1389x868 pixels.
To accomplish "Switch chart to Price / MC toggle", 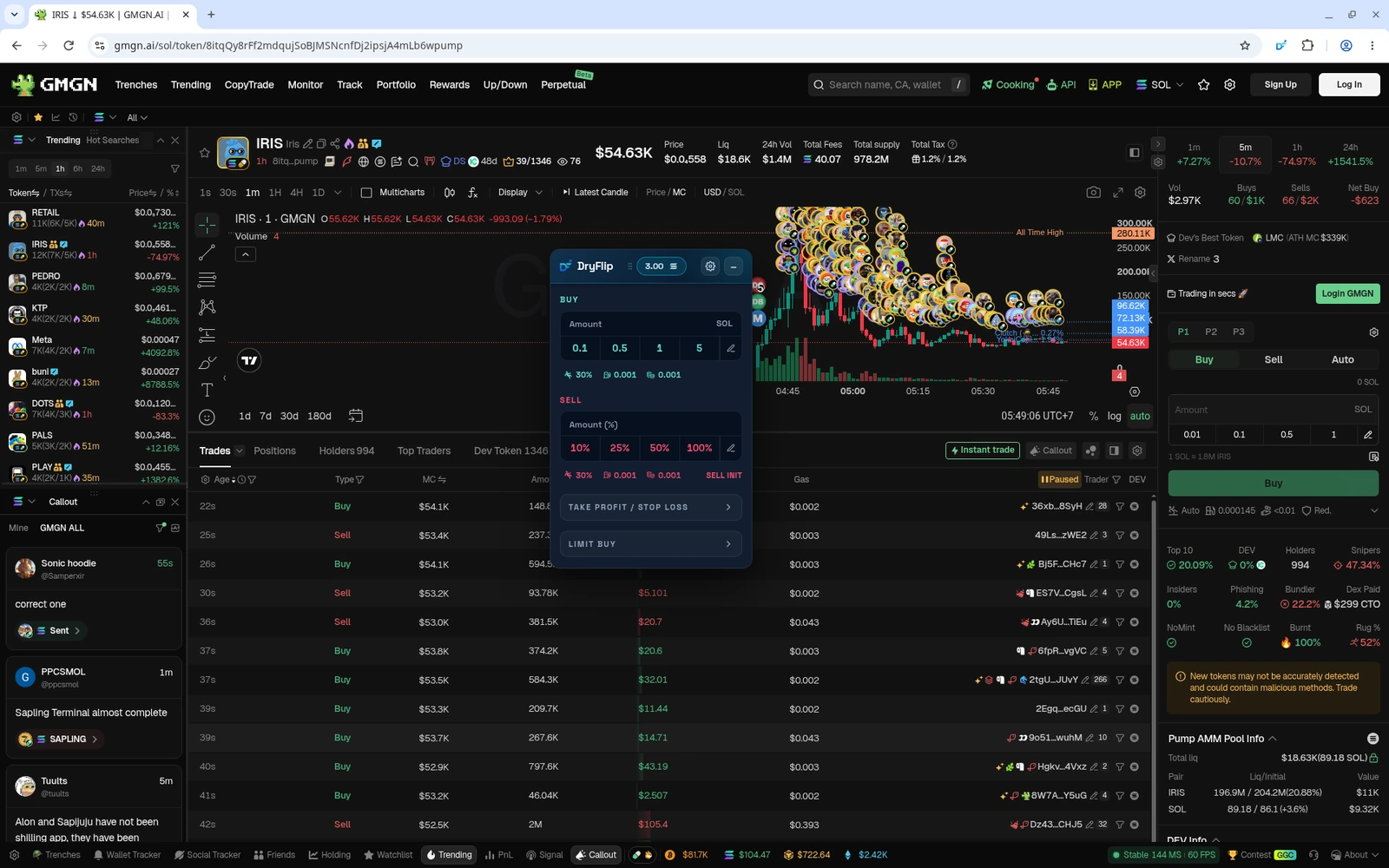I will (666, 193).
